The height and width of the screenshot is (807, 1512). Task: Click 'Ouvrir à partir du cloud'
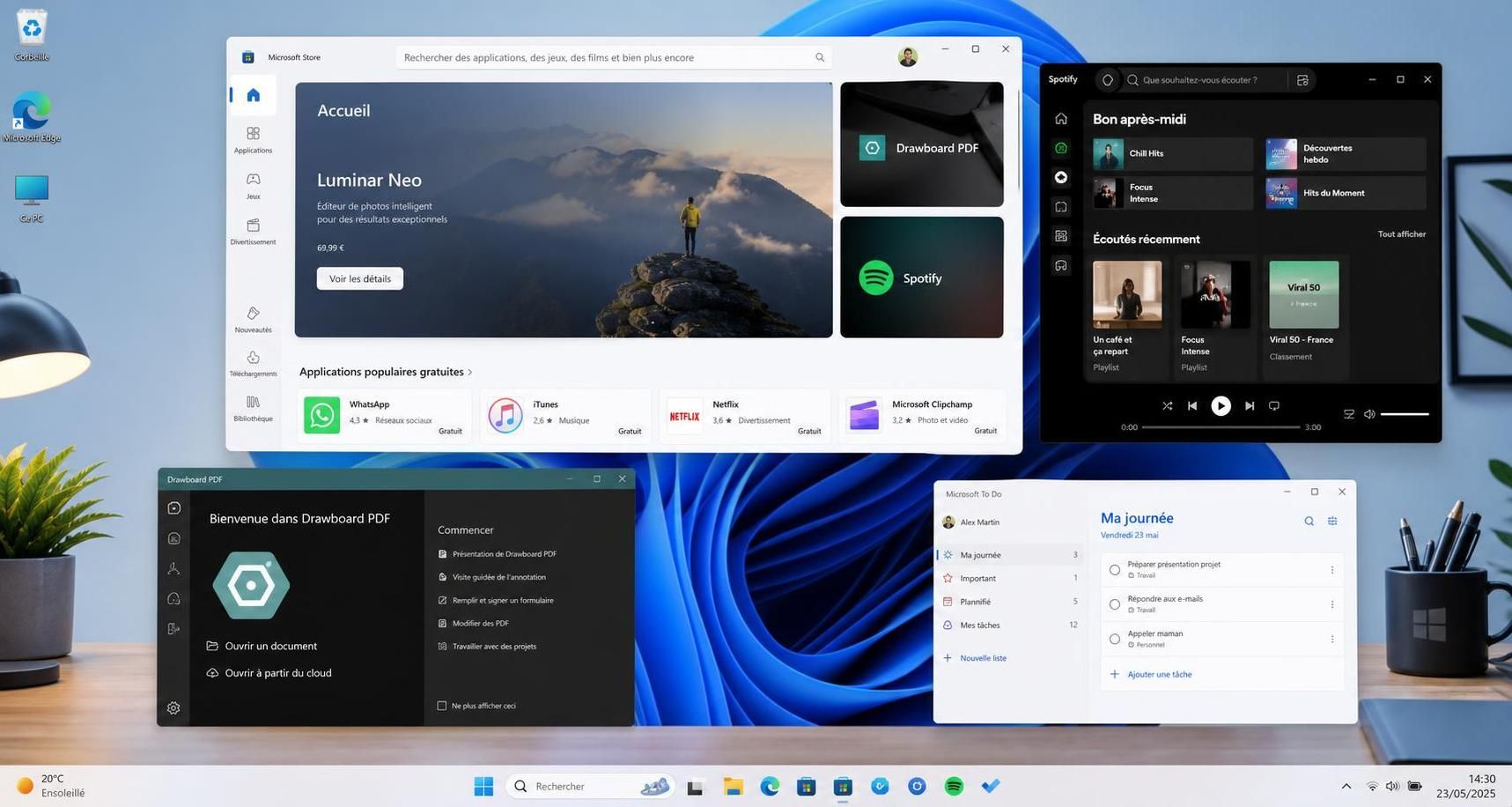pos(269,673)
